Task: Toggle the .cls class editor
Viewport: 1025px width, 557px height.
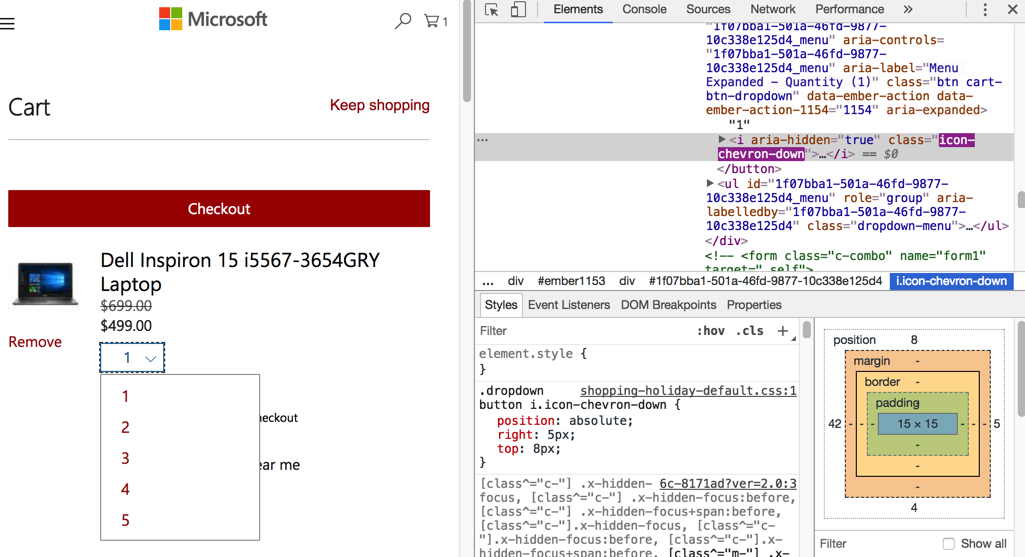Action: click(749, 331)
